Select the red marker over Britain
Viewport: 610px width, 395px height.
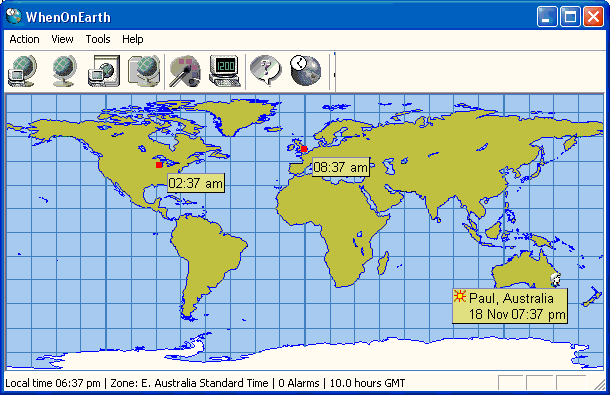(x=304, y=149)
